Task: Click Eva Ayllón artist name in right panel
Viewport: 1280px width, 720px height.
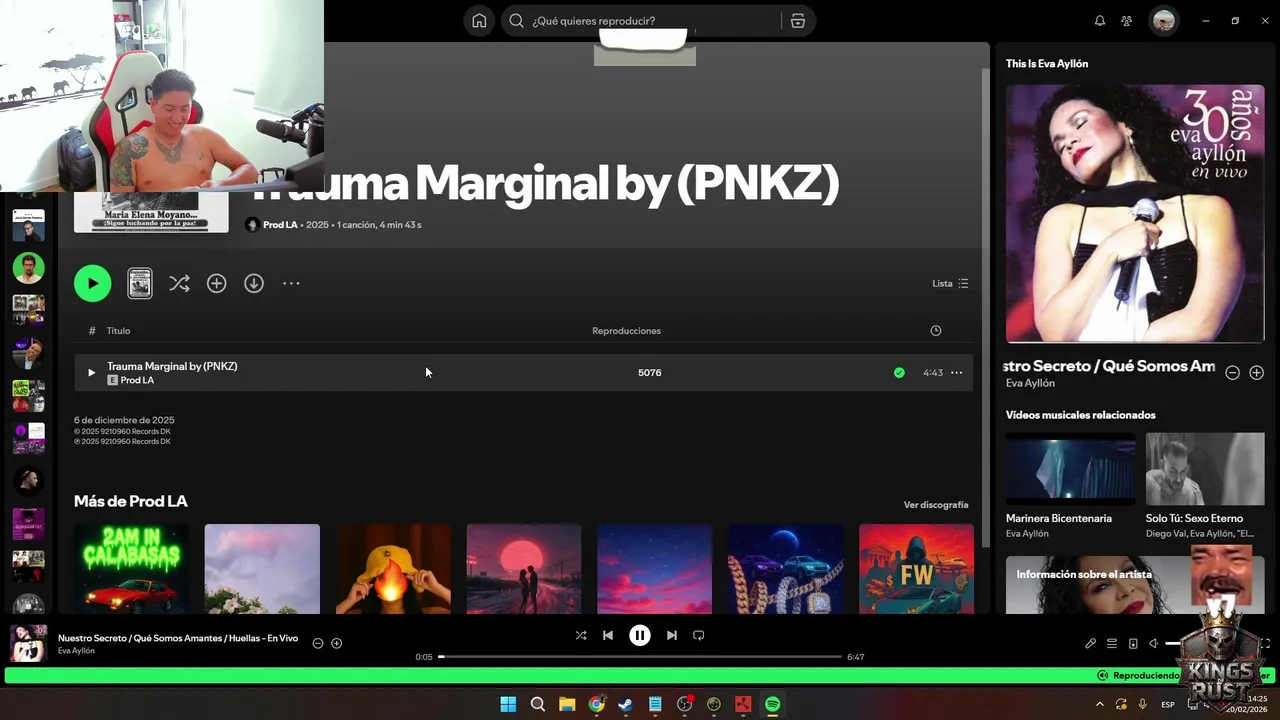Action: click(1030, 383)
